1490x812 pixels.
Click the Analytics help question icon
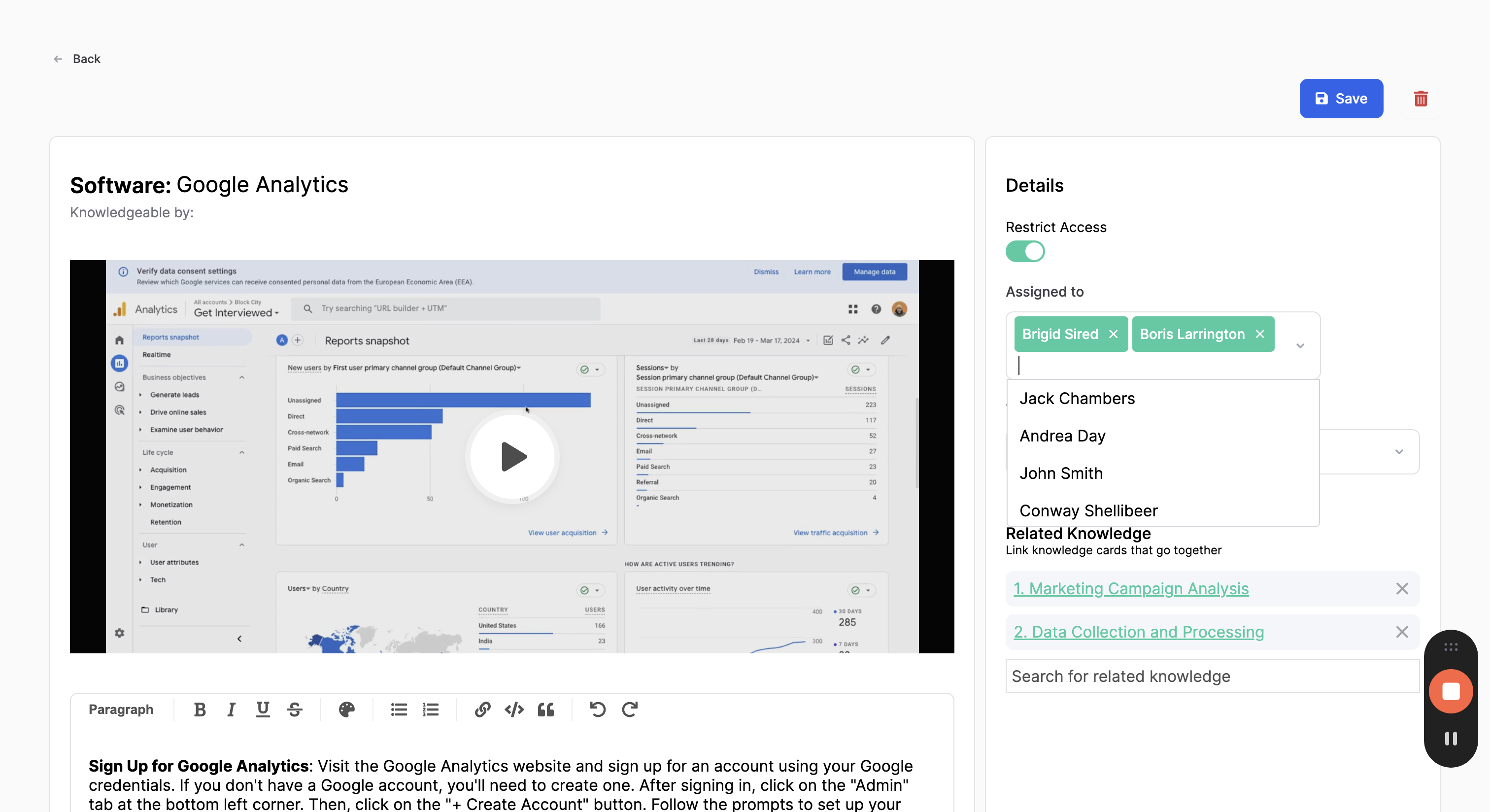[x=876, y=309]
